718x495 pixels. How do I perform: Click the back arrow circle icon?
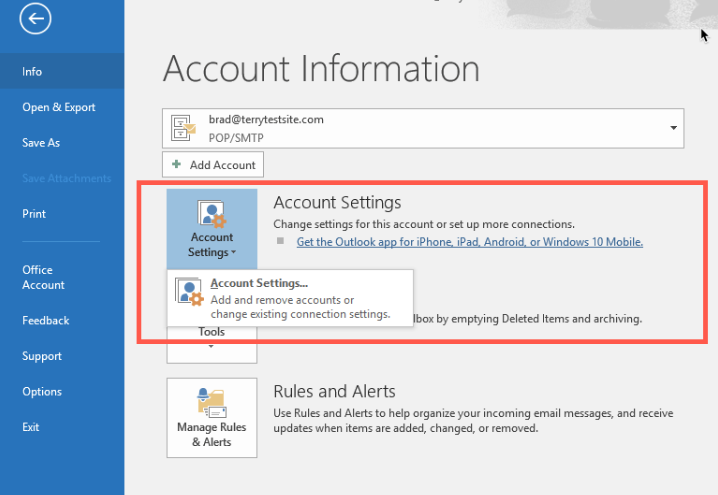click(x=35, y=18)
